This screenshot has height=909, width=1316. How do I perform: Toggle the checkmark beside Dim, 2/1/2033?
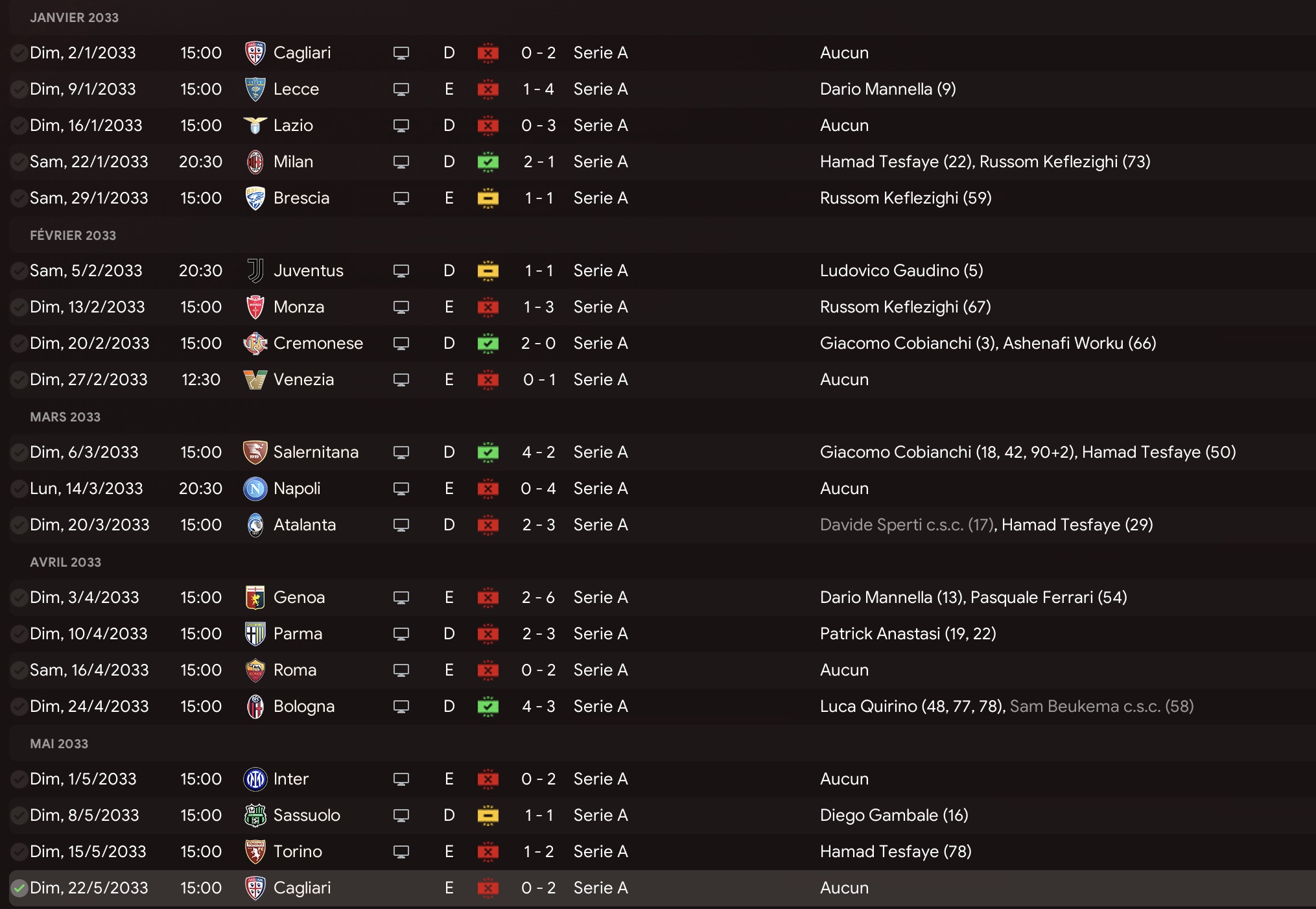(x=19, y=53)
